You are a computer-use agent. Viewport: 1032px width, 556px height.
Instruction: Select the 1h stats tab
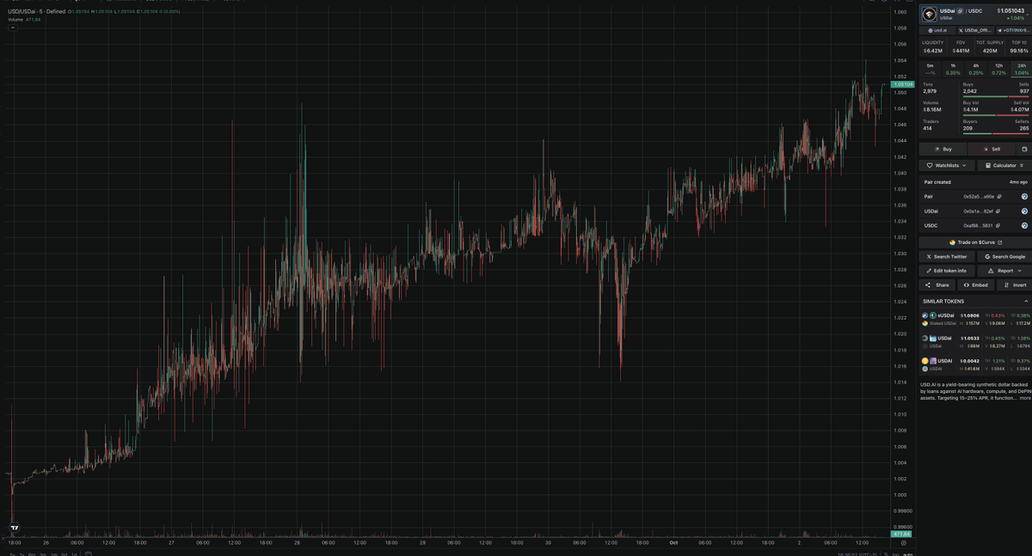click(x=953, y=69)
